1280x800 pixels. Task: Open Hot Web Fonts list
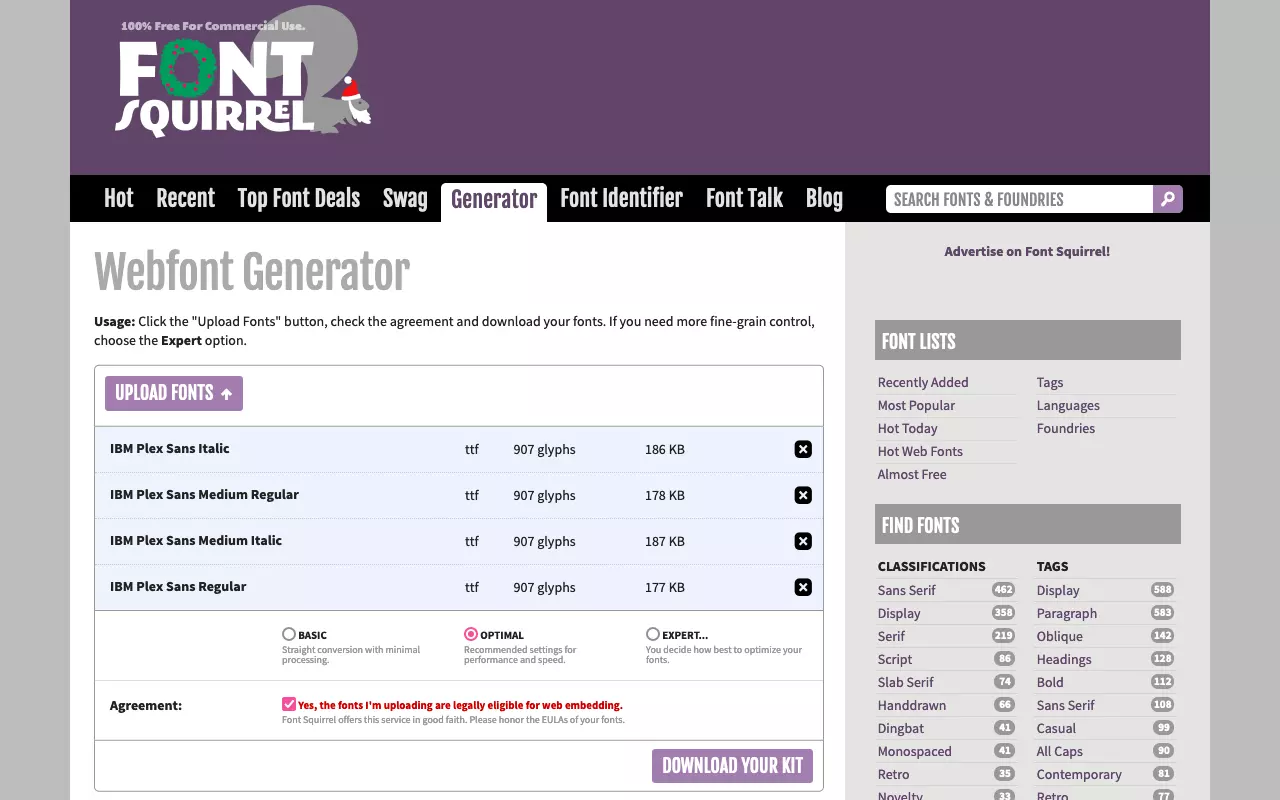pyautogui.click(x=920, y=451)
